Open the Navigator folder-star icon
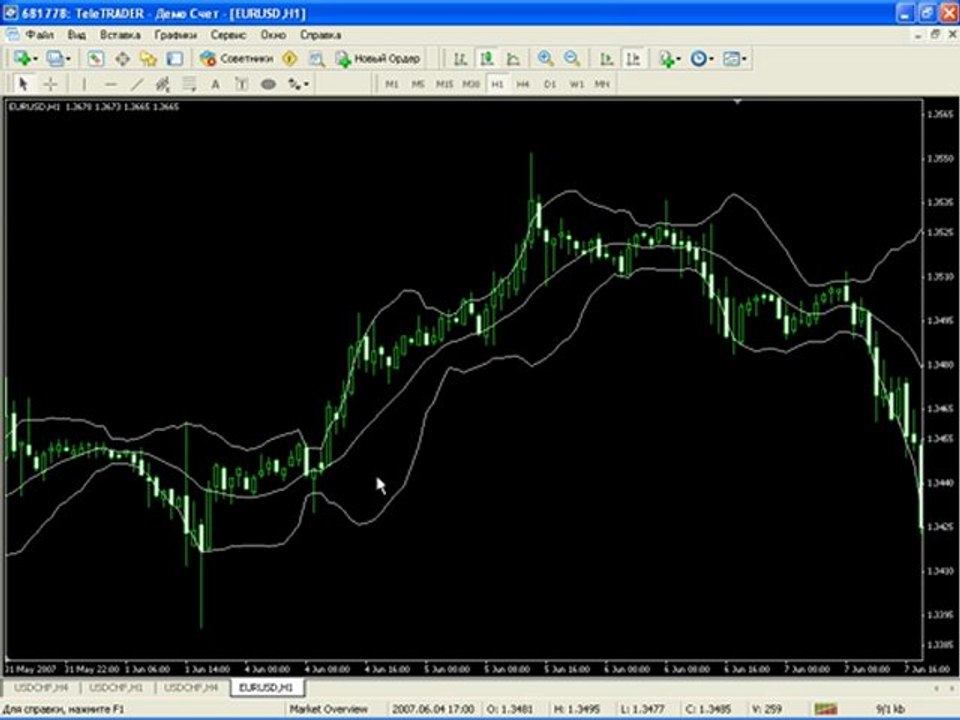 click(148, 59)
